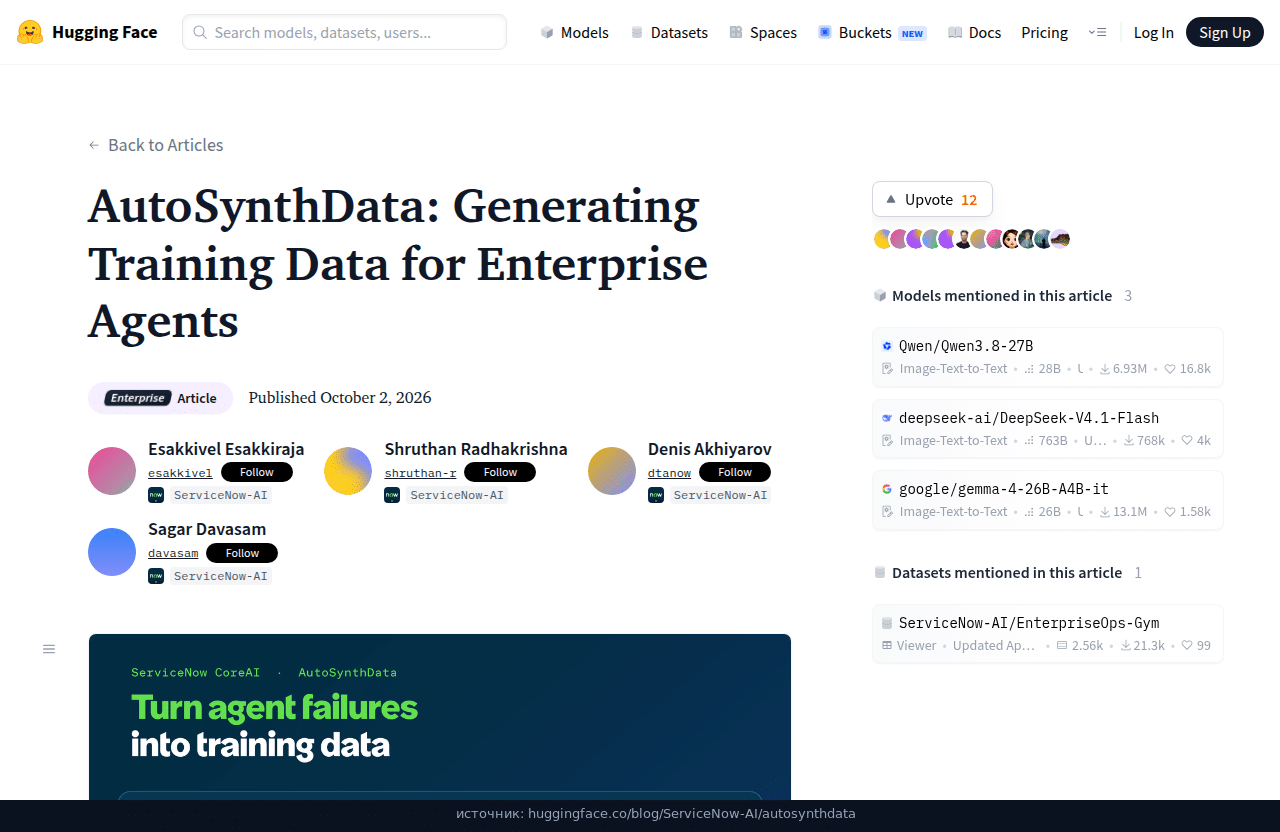Click the Hugging Face brand name text
Viewport: 1280px width, 832px height.
coord(105,32)
